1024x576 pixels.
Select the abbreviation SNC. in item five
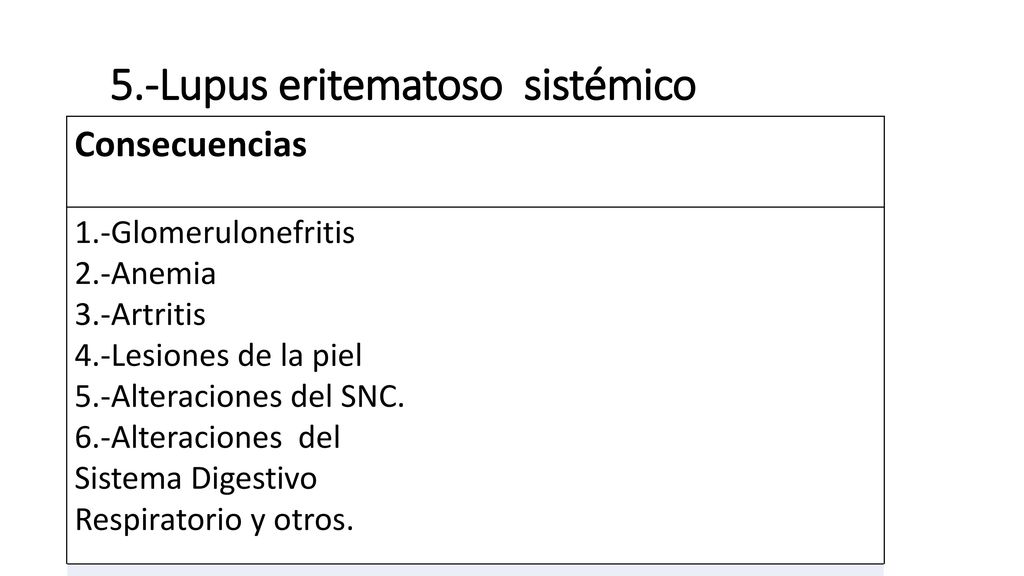[x=373, y=396]
